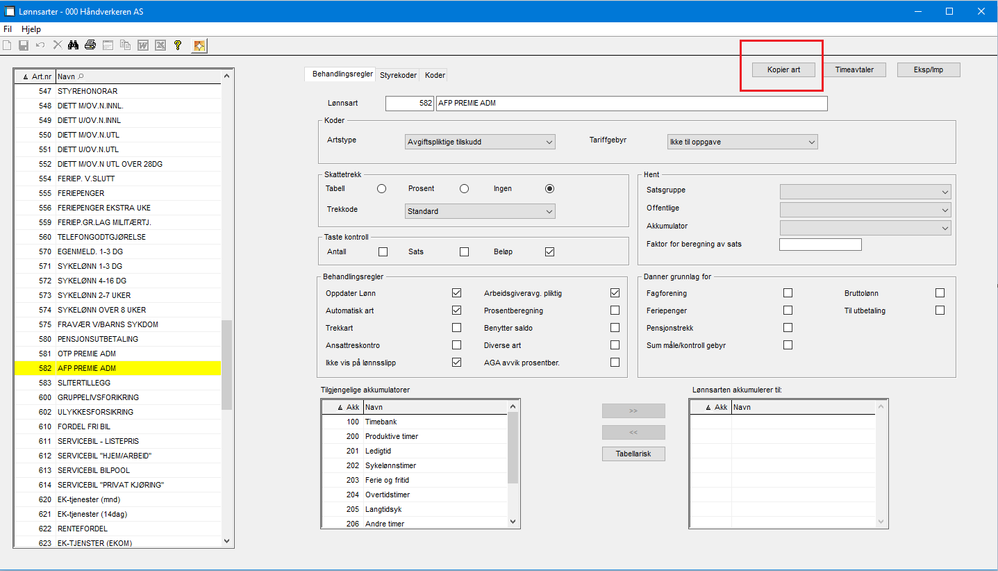Viewport: 998px width, 571px height.
Task: Expand the Tariffgebyr dropdown
Action: point(742,142)
